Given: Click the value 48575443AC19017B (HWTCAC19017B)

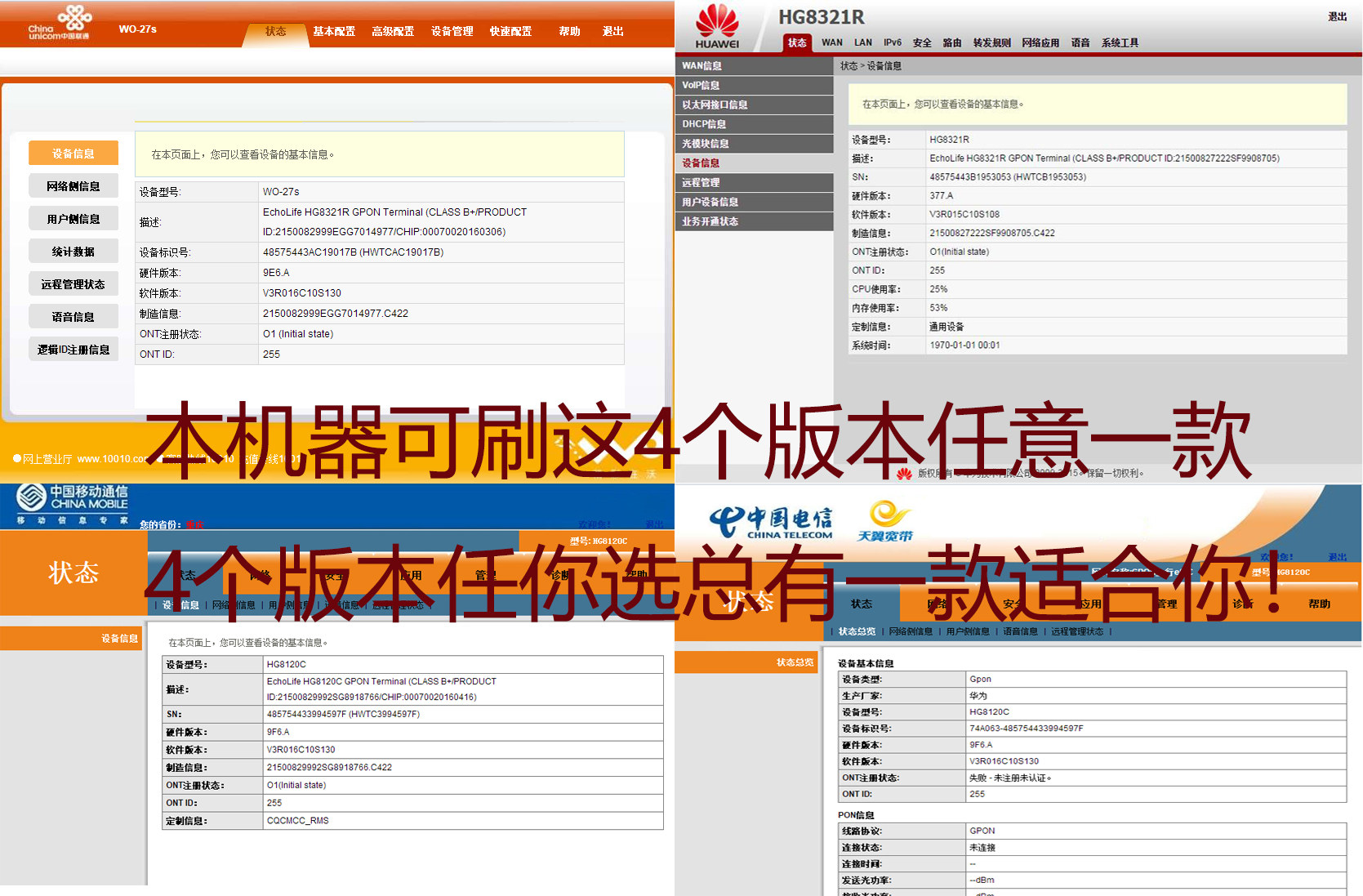Looking at the screenshot, I should (353, 252).
